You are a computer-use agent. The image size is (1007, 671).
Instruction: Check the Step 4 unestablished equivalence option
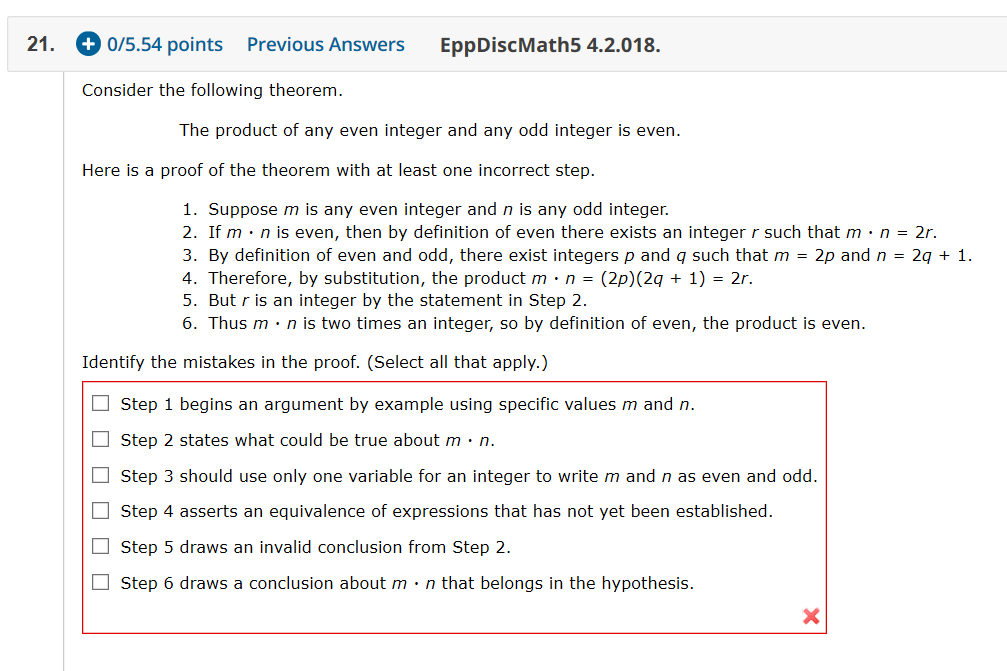pos(100,510)
